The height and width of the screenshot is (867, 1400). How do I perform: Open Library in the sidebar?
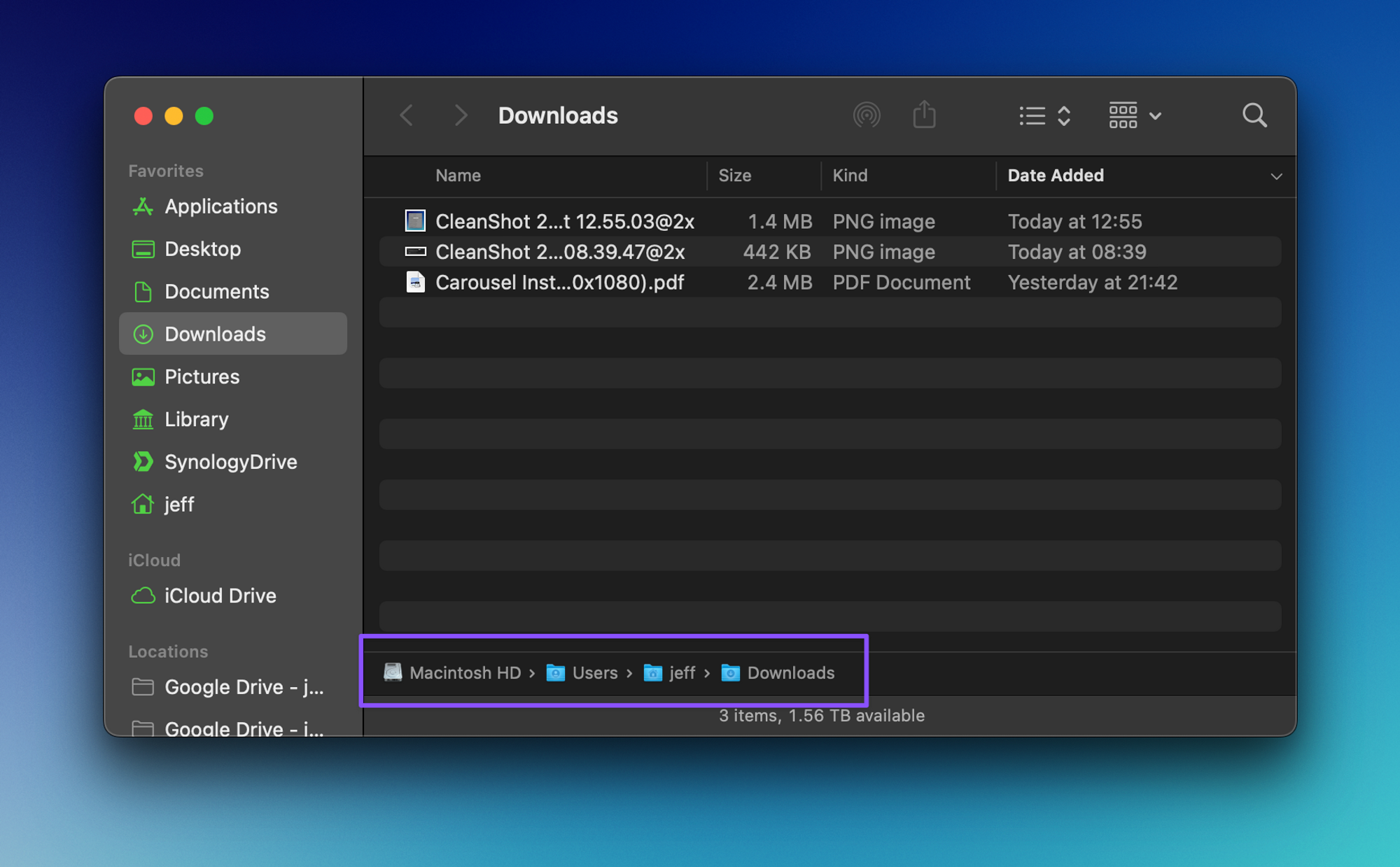click(x=196, y=419)
